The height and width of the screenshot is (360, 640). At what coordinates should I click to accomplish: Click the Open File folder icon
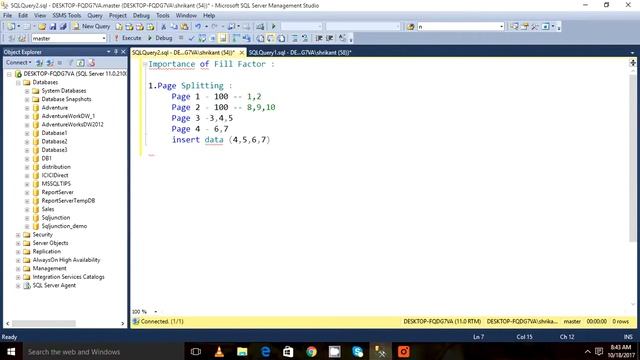tap(42, 27)
